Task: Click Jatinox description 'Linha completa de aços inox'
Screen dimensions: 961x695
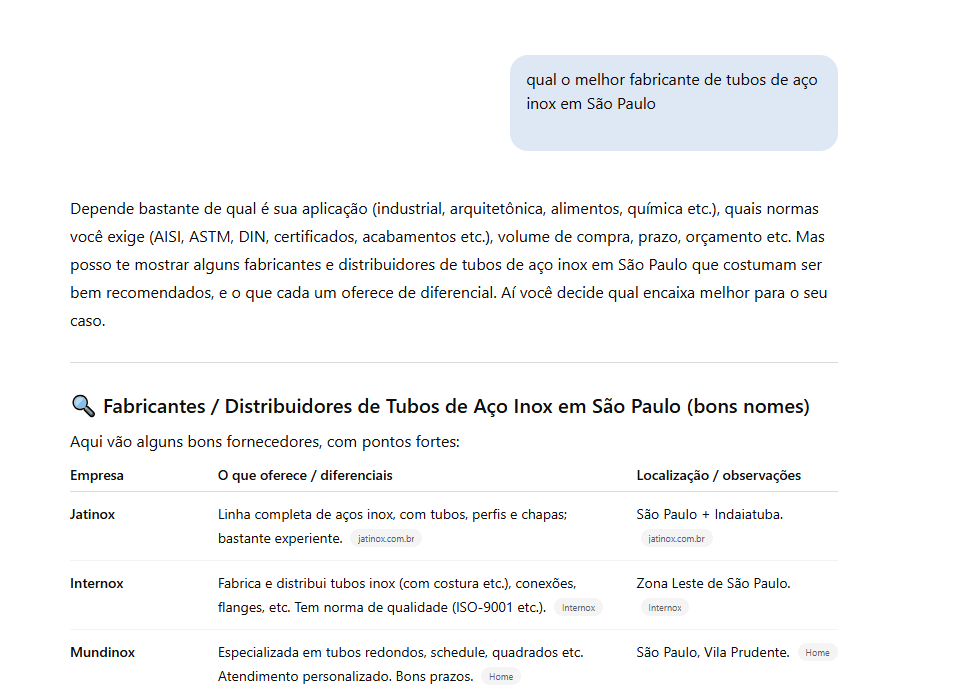Action: (x=392, y=515)
